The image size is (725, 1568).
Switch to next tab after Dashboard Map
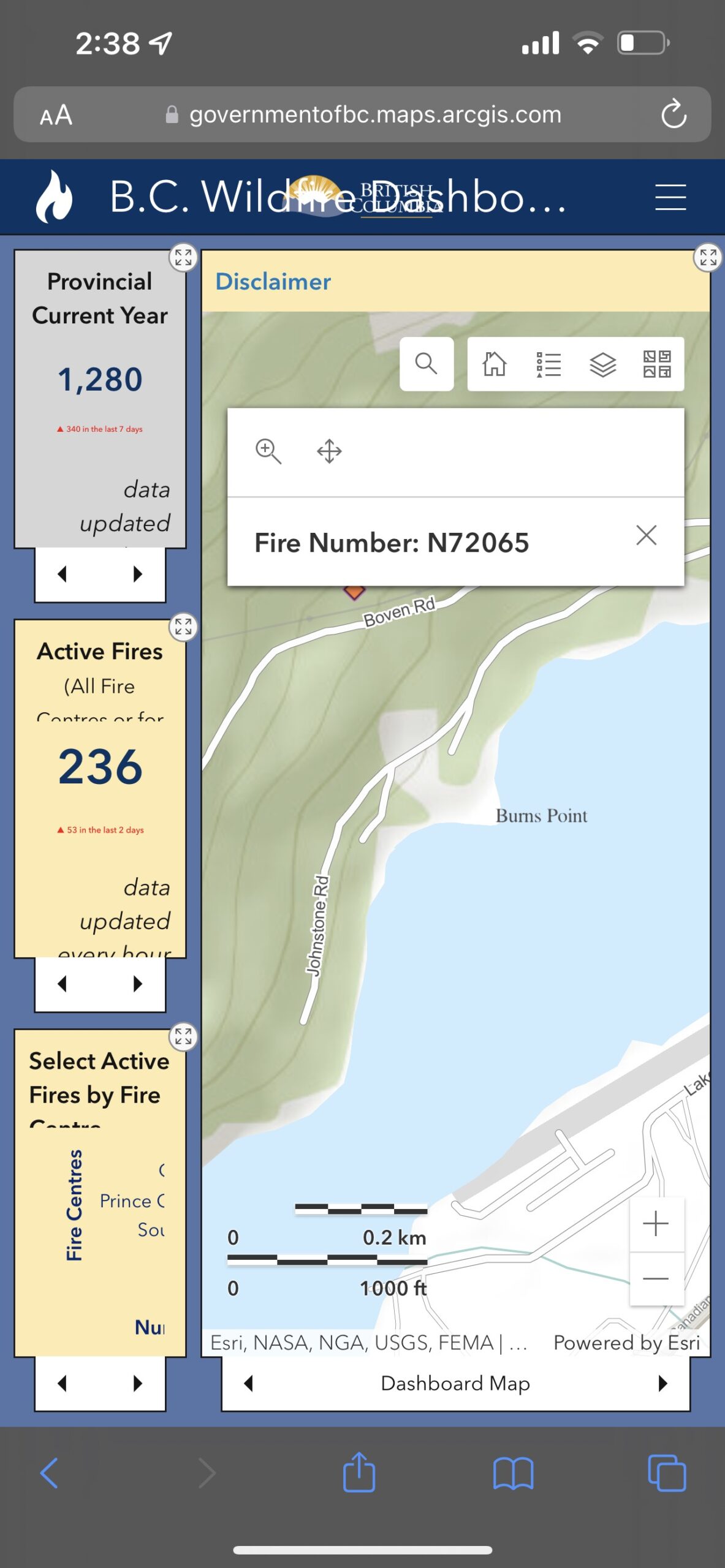[662, 1383]
